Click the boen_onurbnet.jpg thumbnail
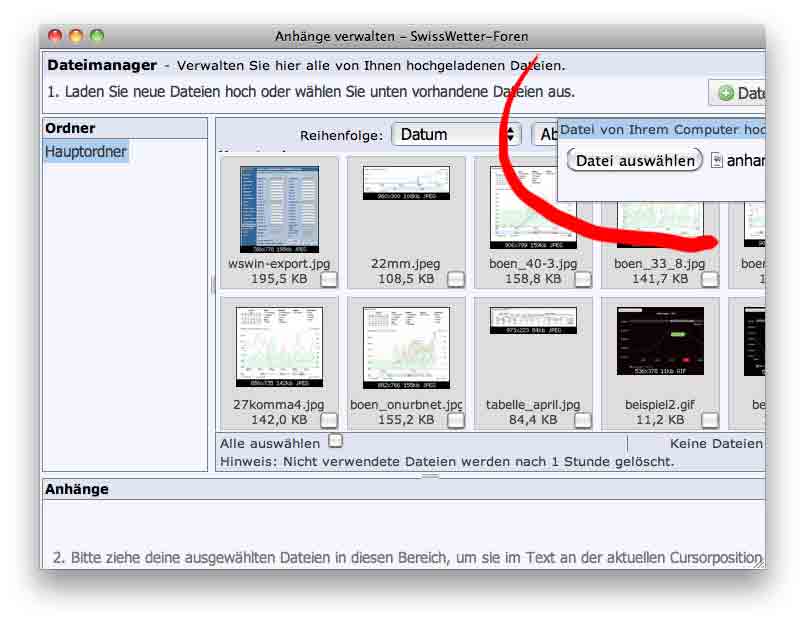 click(x=405, y=346)
